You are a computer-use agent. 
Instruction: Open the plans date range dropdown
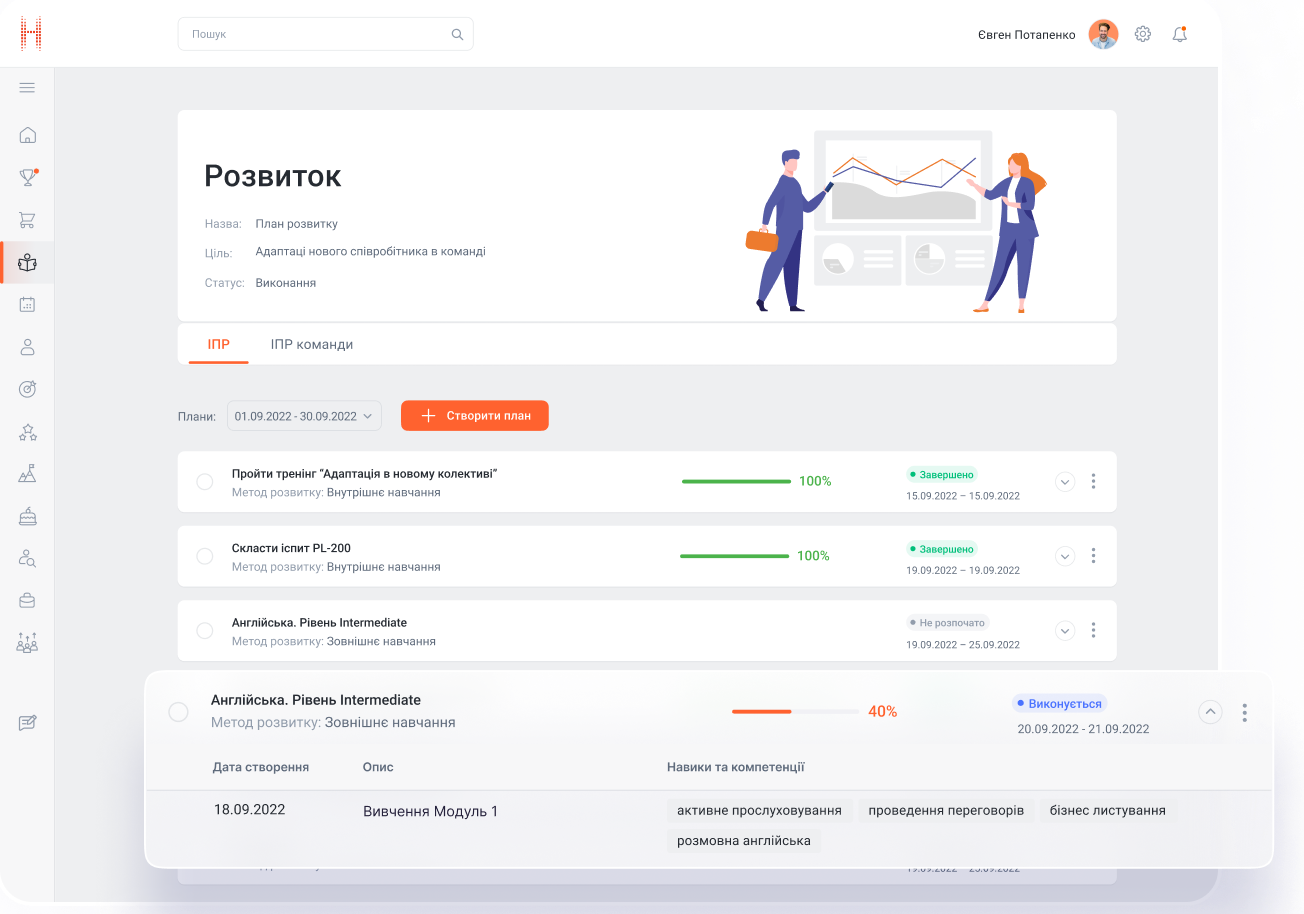point(304,416)
